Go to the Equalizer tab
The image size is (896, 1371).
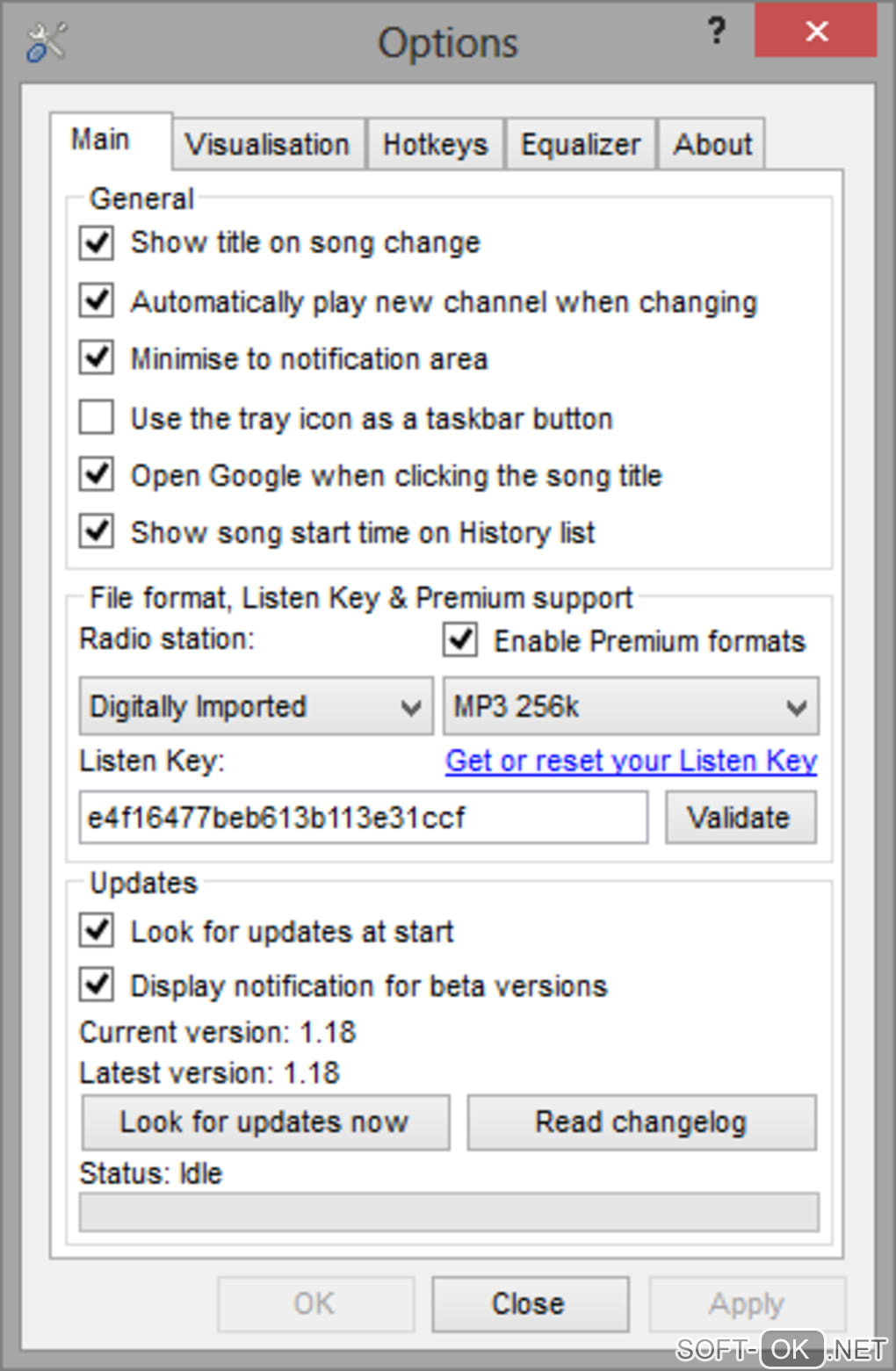(581, 144)
